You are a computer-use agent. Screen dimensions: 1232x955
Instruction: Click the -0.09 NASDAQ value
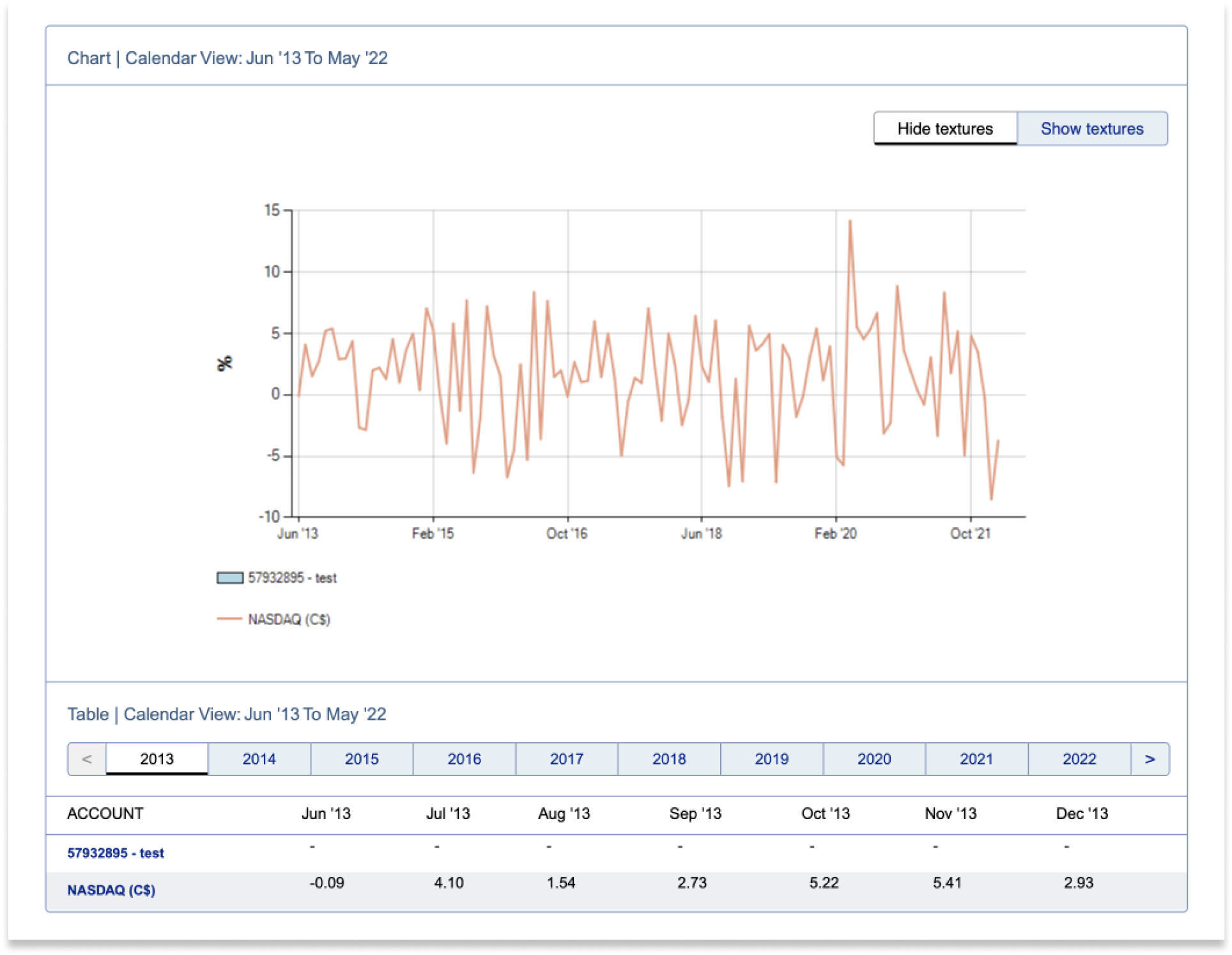tap(327, 883)
